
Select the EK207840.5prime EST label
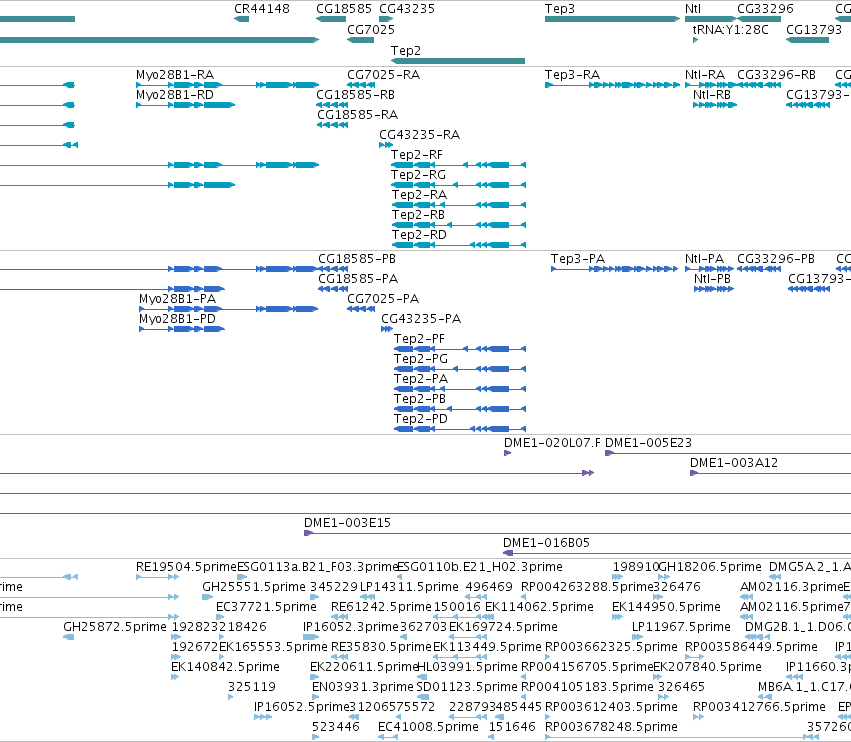click(708, 667)
